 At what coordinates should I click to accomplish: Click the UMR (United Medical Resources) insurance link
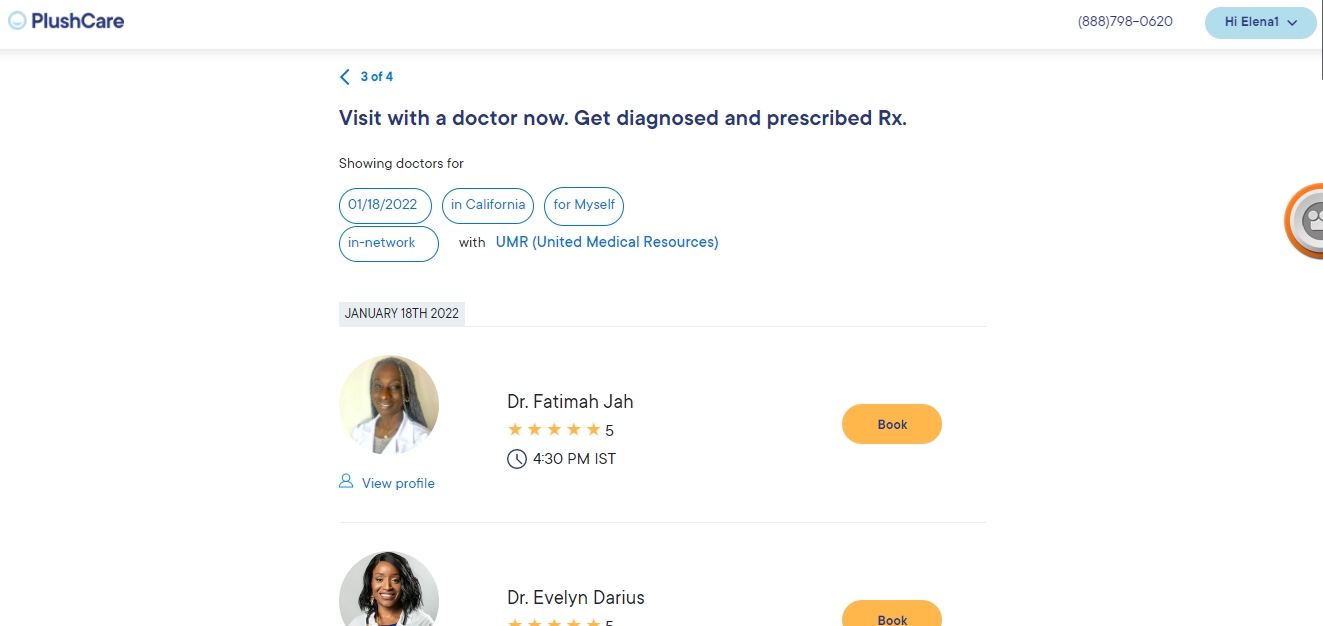[x=607, y=242]
